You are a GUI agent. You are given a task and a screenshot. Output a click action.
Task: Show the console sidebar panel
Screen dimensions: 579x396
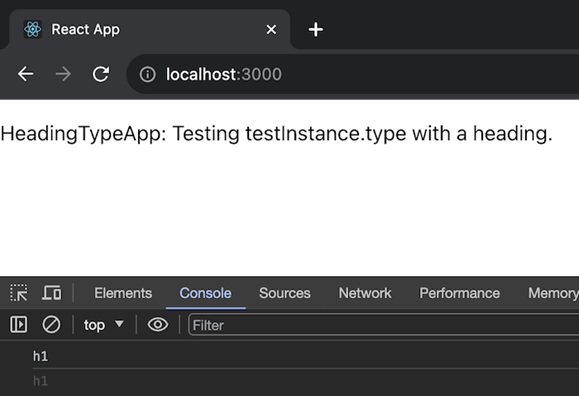click(x=18, y=325)
